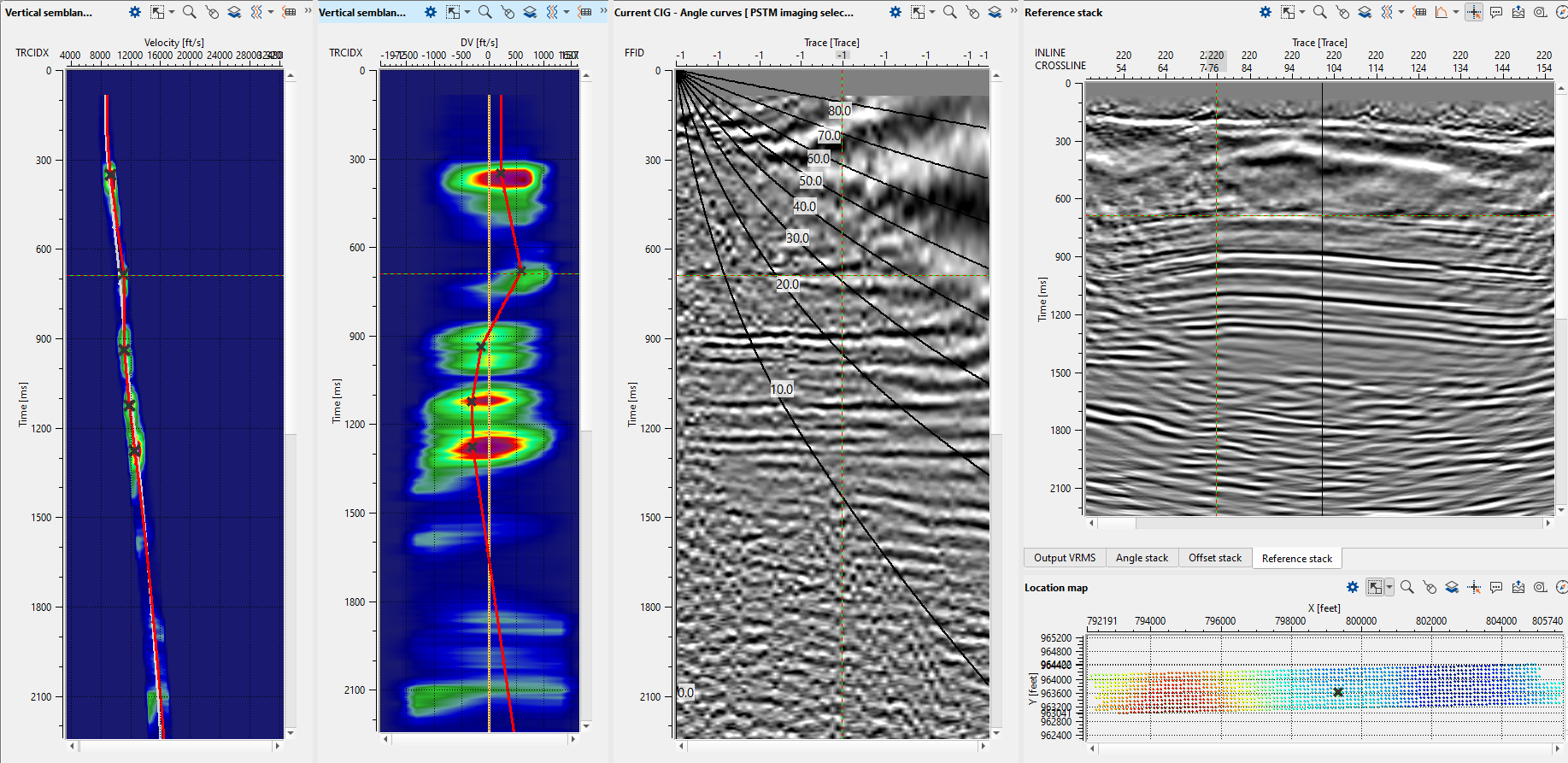
Task: Open the Offset stack tab
Action: (1214, 558)
